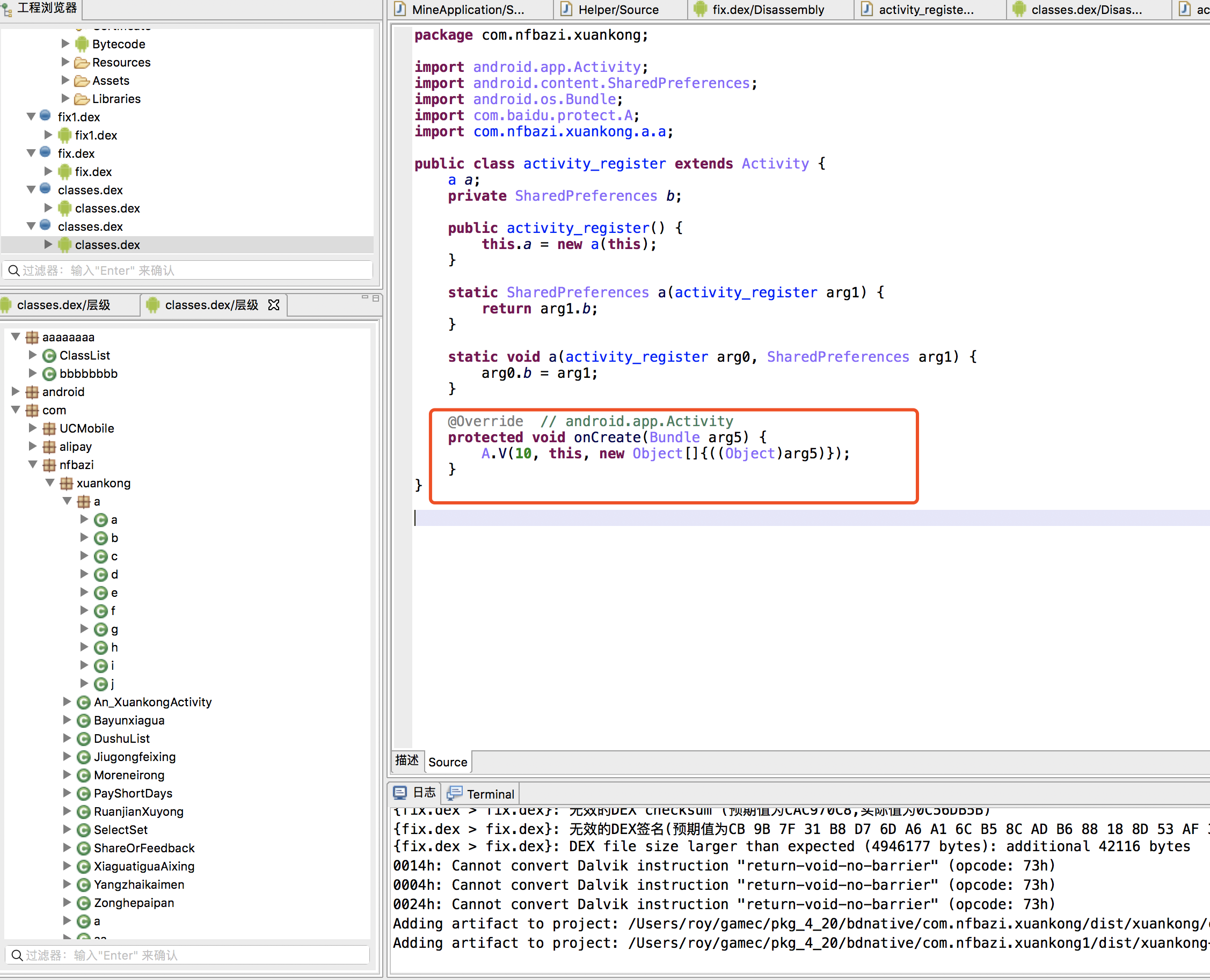Viewport: 1210px width, 980px height.
Task: Select the Assets folder item
Action: 111,81
